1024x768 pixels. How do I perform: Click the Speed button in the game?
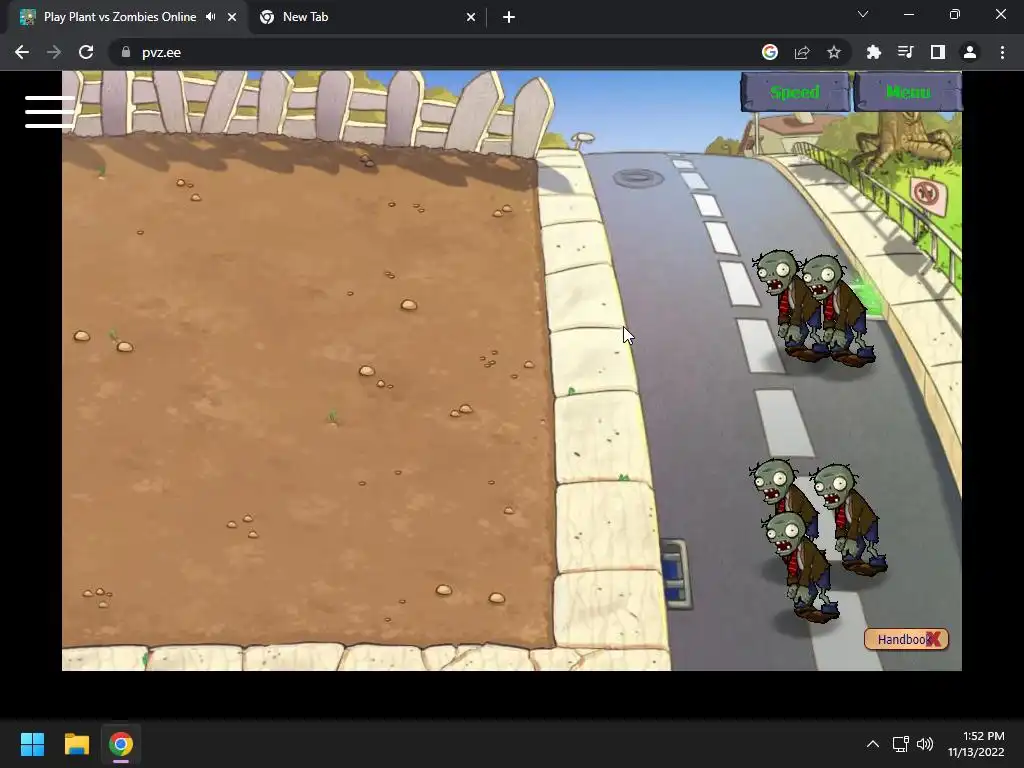(795, 92)
